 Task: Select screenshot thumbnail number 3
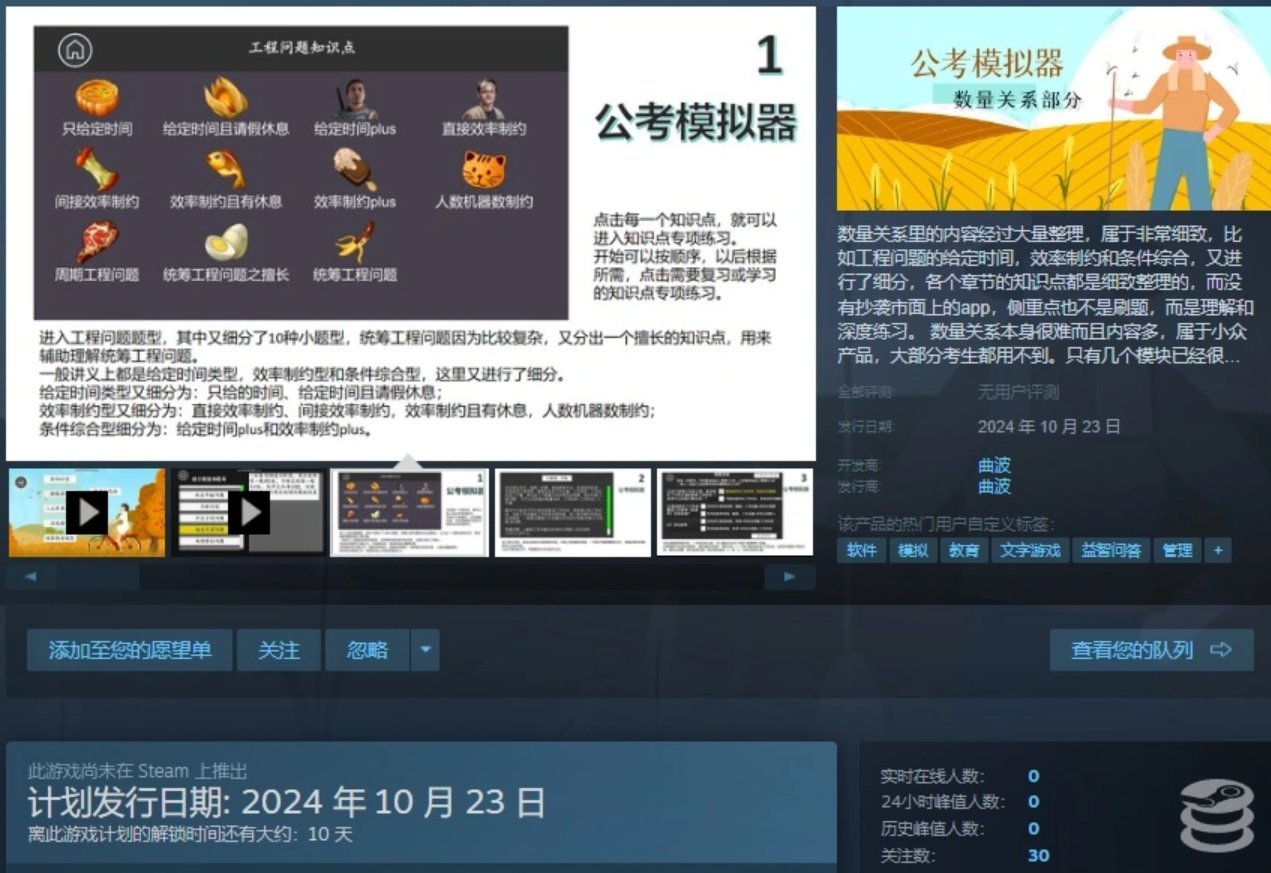735,512
